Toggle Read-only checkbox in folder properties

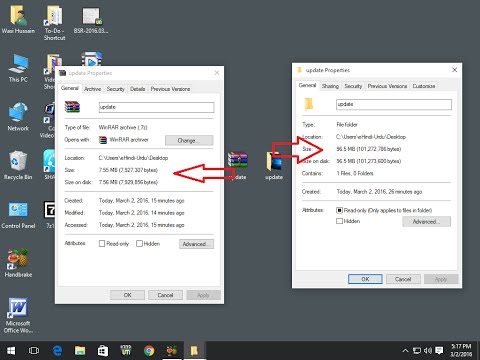(x=339, y=210)
